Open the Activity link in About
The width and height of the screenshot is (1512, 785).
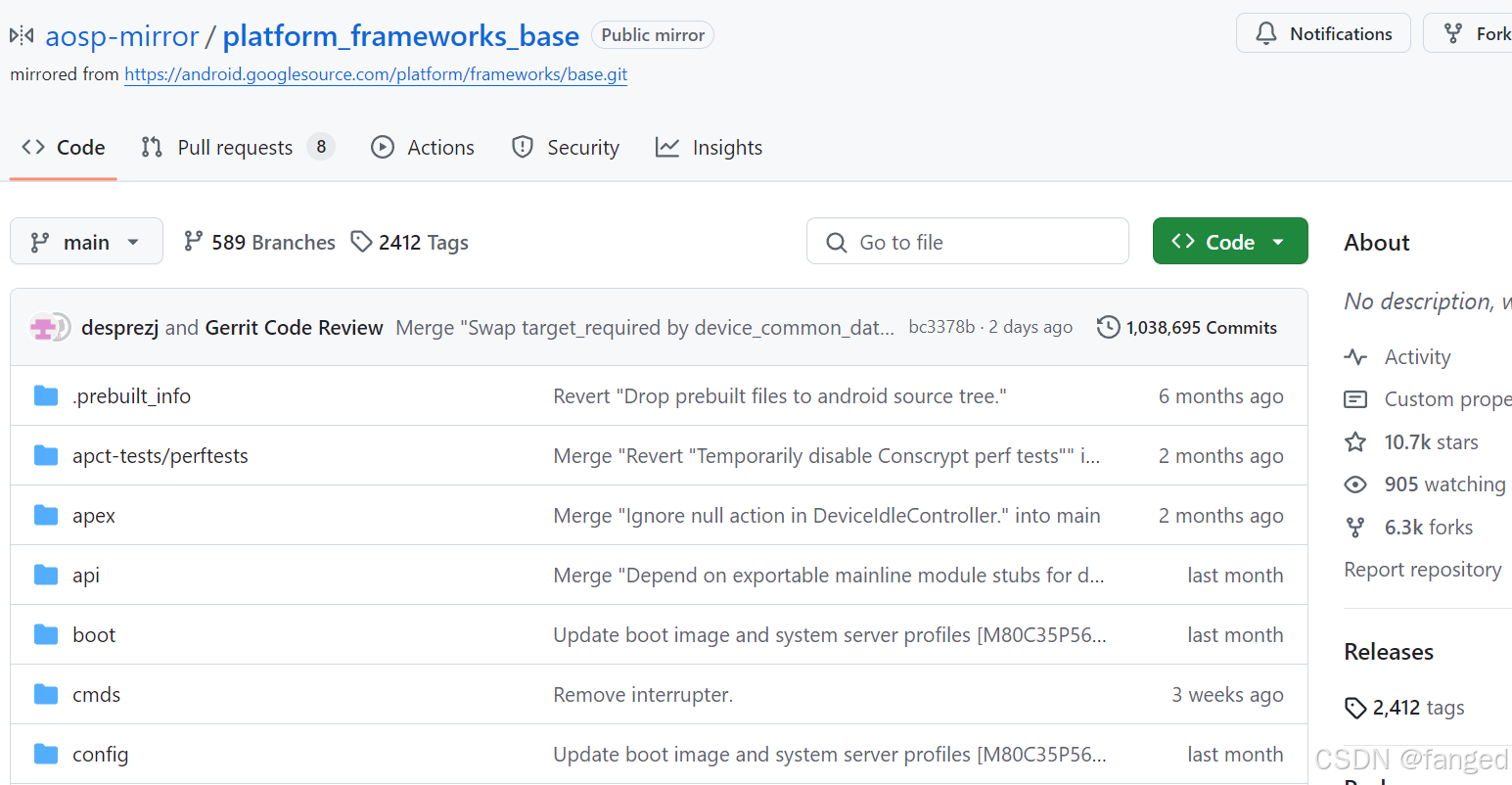(1417, 357)
